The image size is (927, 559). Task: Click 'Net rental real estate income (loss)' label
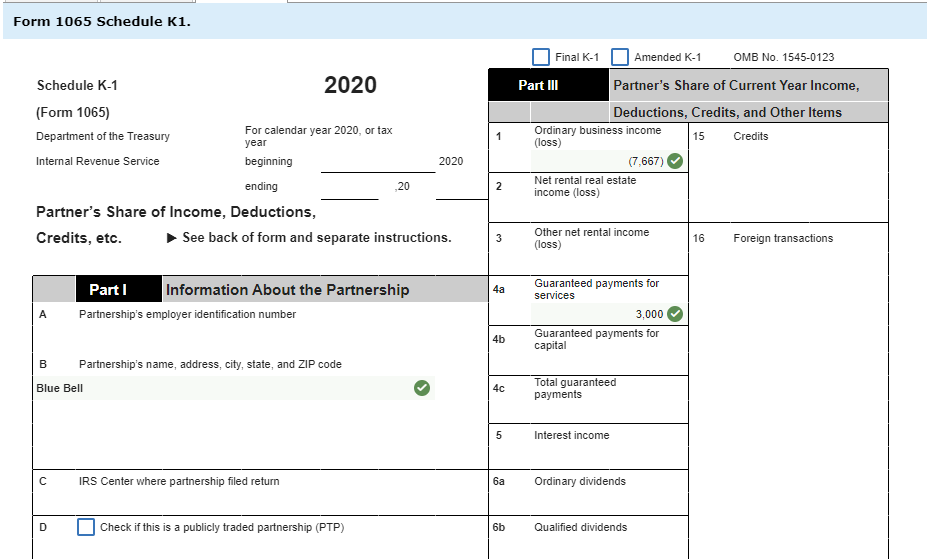pos(585,186)
